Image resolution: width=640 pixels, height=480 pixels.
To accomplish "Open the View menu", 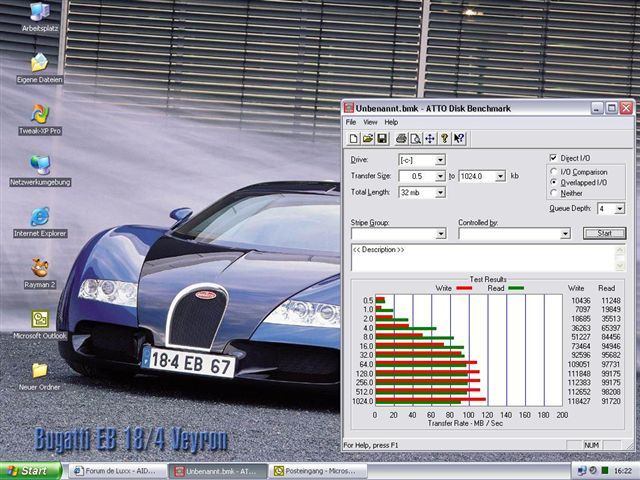I will (370, 122).
